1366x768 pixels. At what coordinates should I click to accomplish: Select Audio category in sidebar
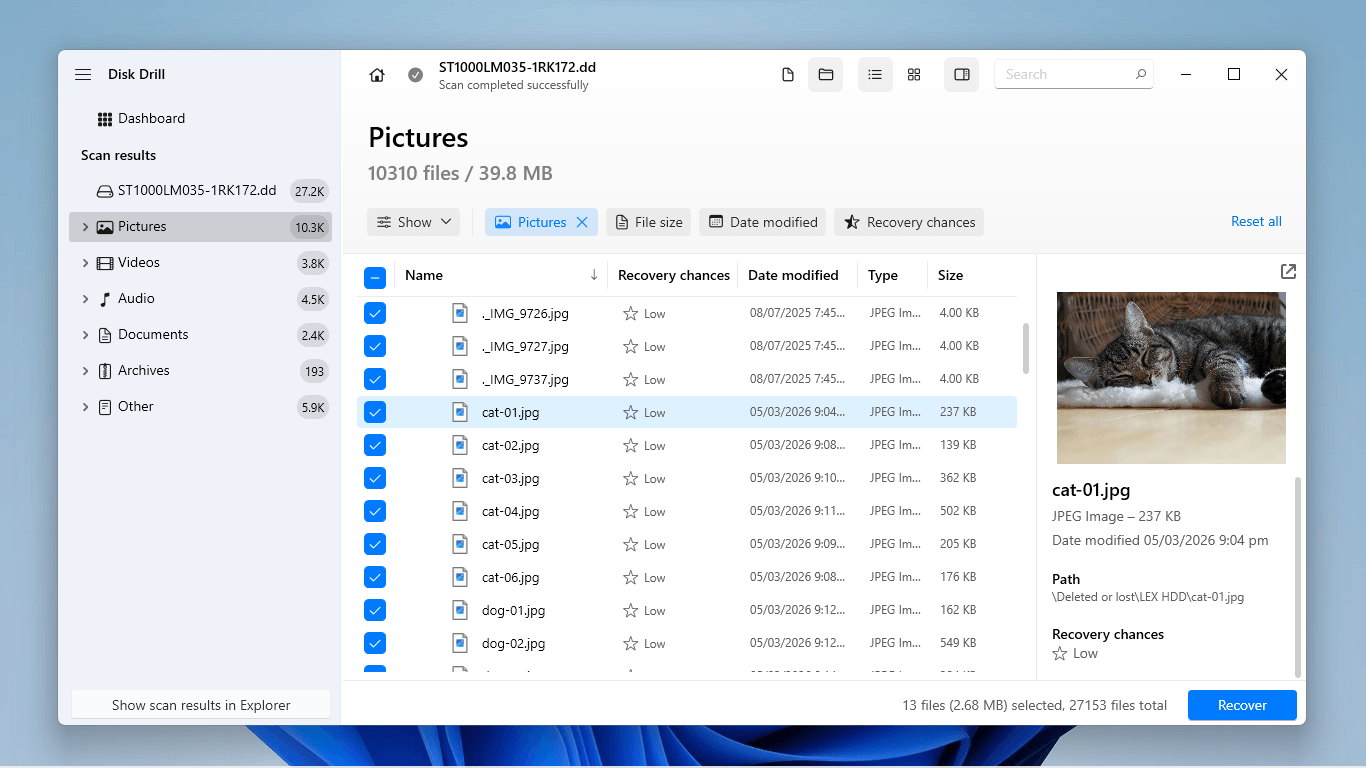point(200,299)
